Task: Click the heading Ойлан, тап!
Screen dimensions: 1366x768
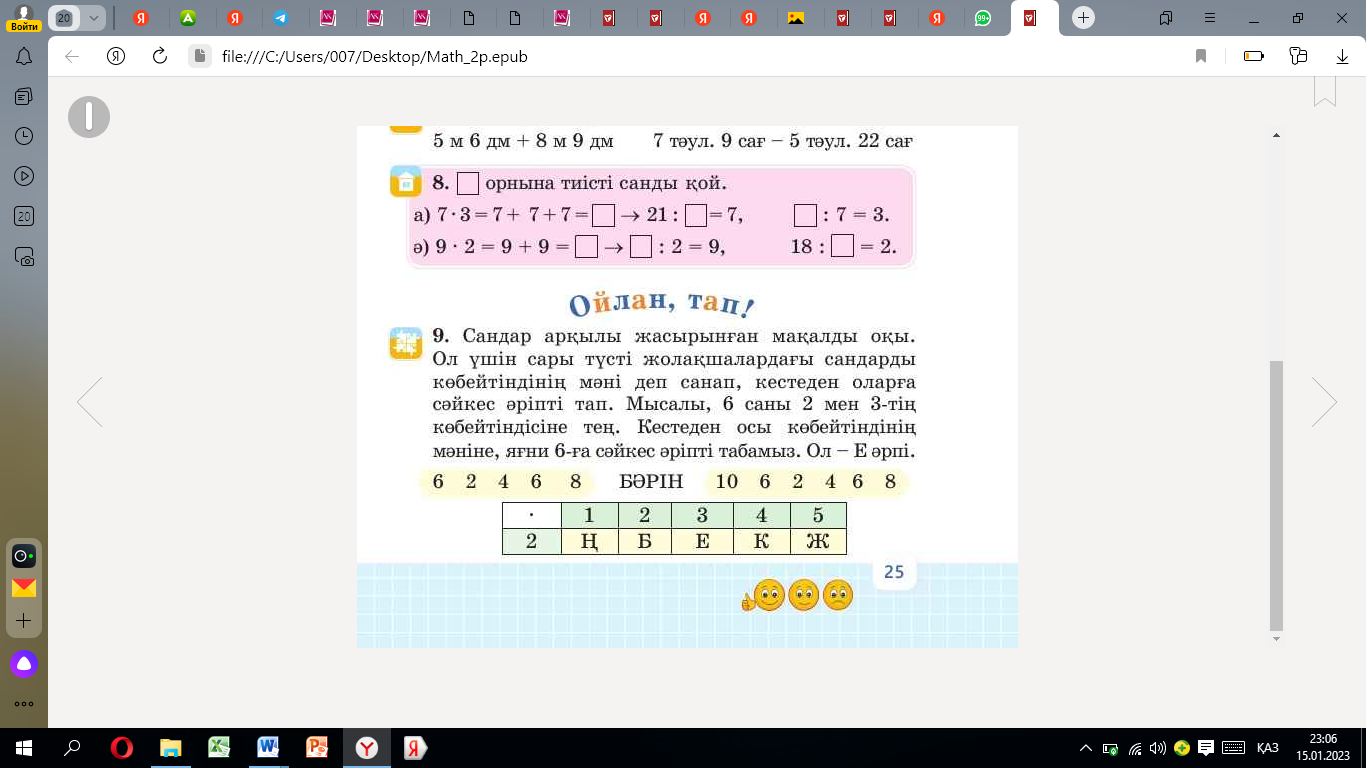Action: [x=661, y=303]
